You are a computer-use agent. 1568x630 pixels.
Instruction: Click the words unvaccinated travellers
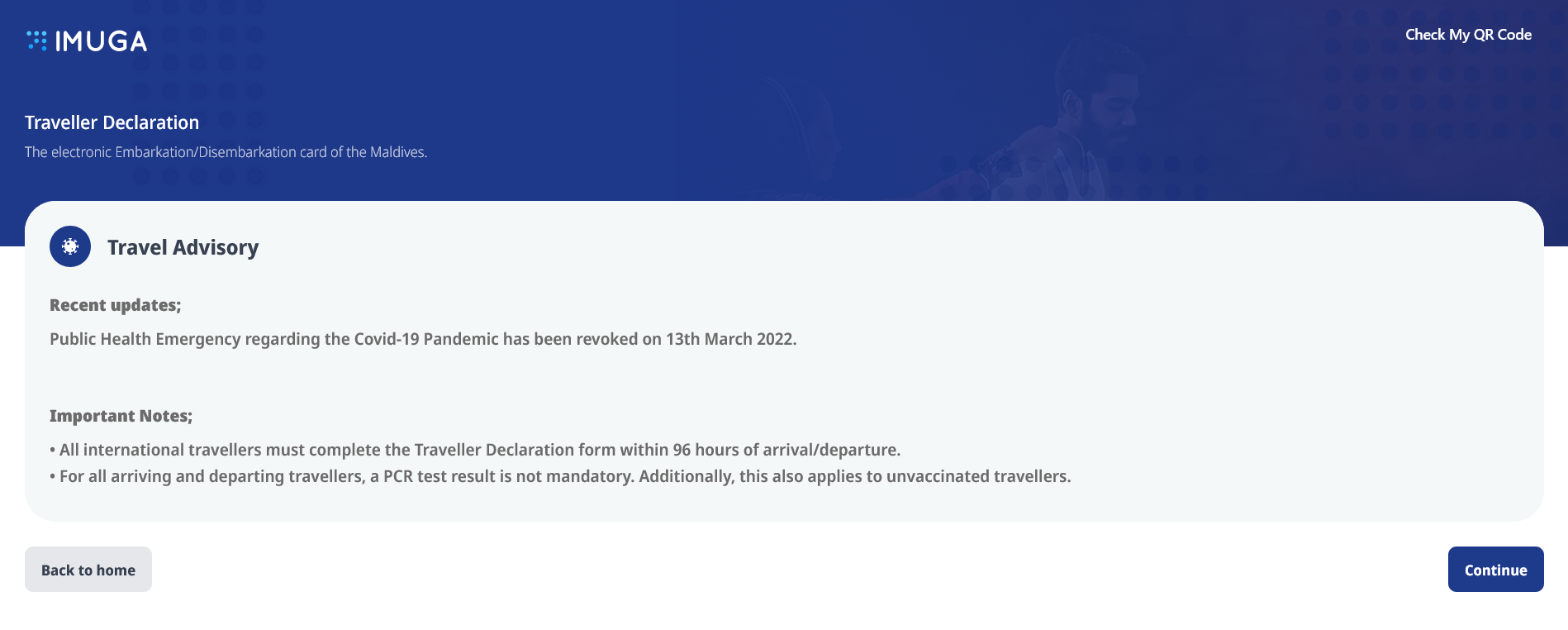(x=978, y=476)
